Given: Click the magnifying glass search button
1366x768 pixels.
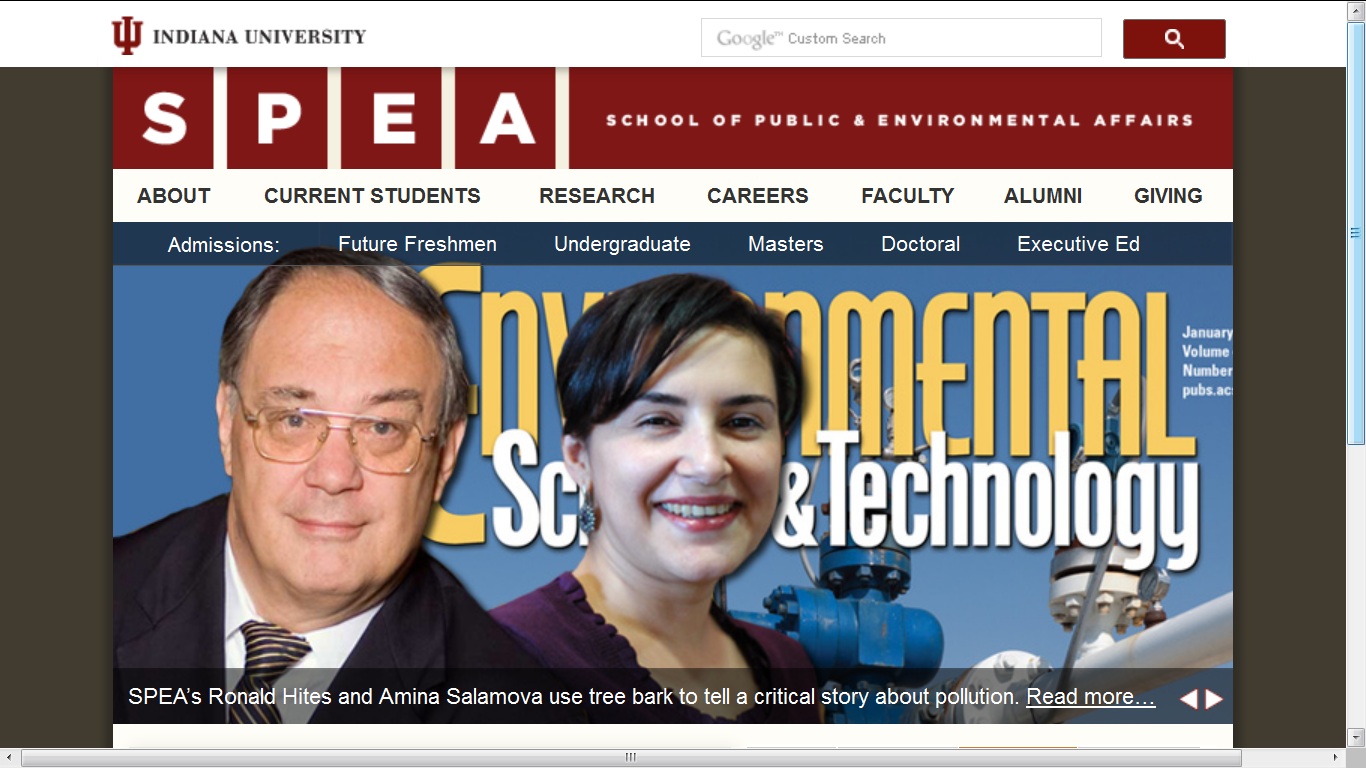Looking at the screenshot, I should (1174, 39).
